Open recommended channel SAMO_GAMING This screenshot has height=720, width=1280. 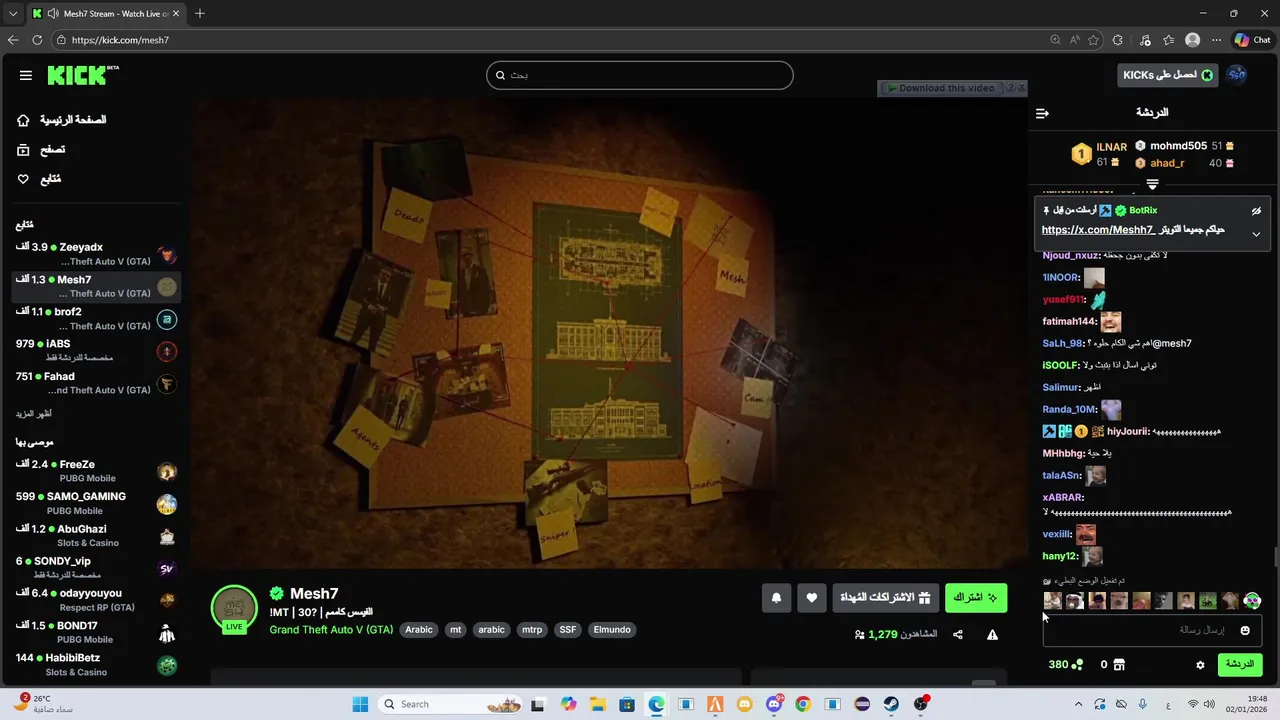(96, 503)
